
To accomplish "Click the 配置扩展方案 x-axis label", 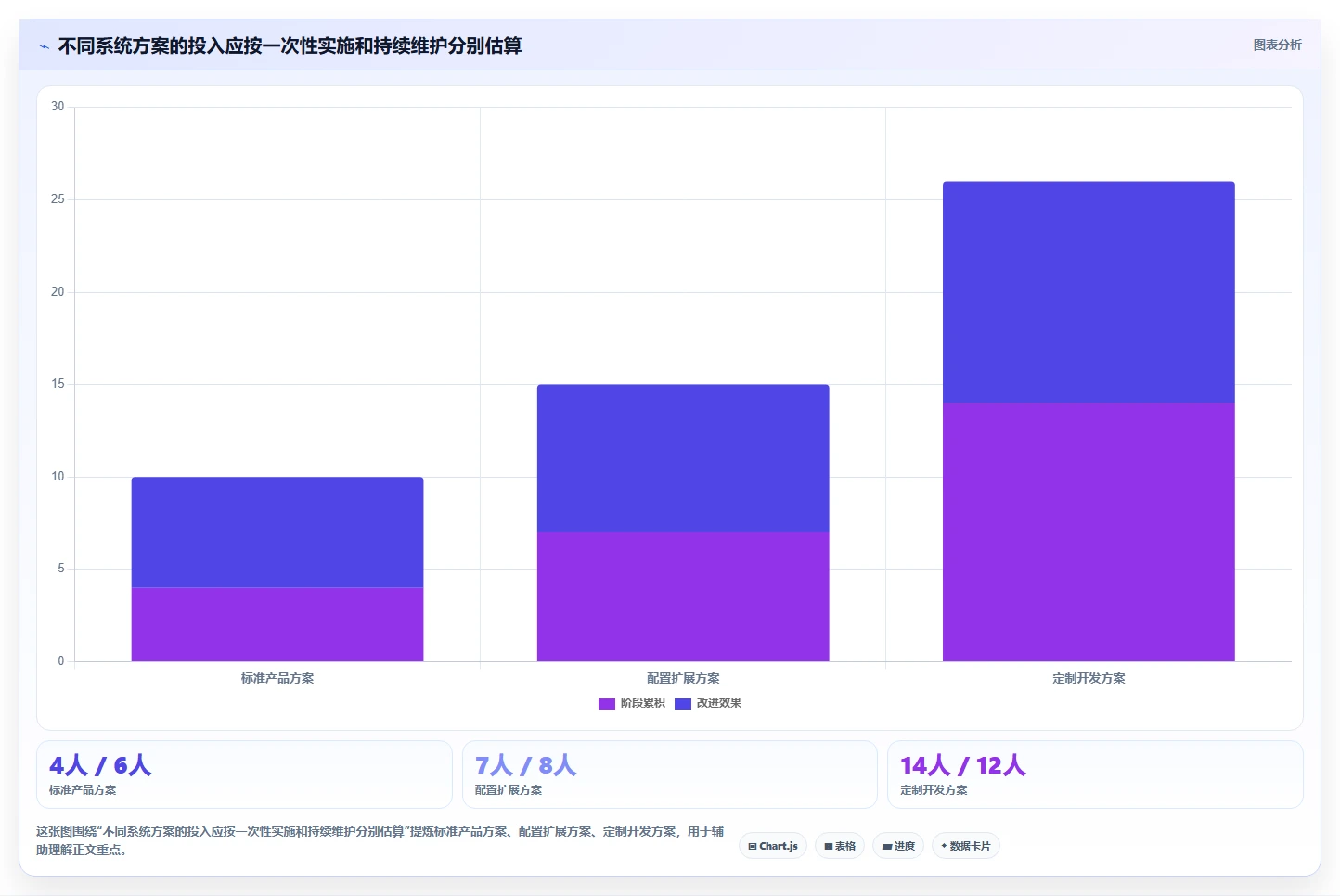I will click(x=683, y=679).
